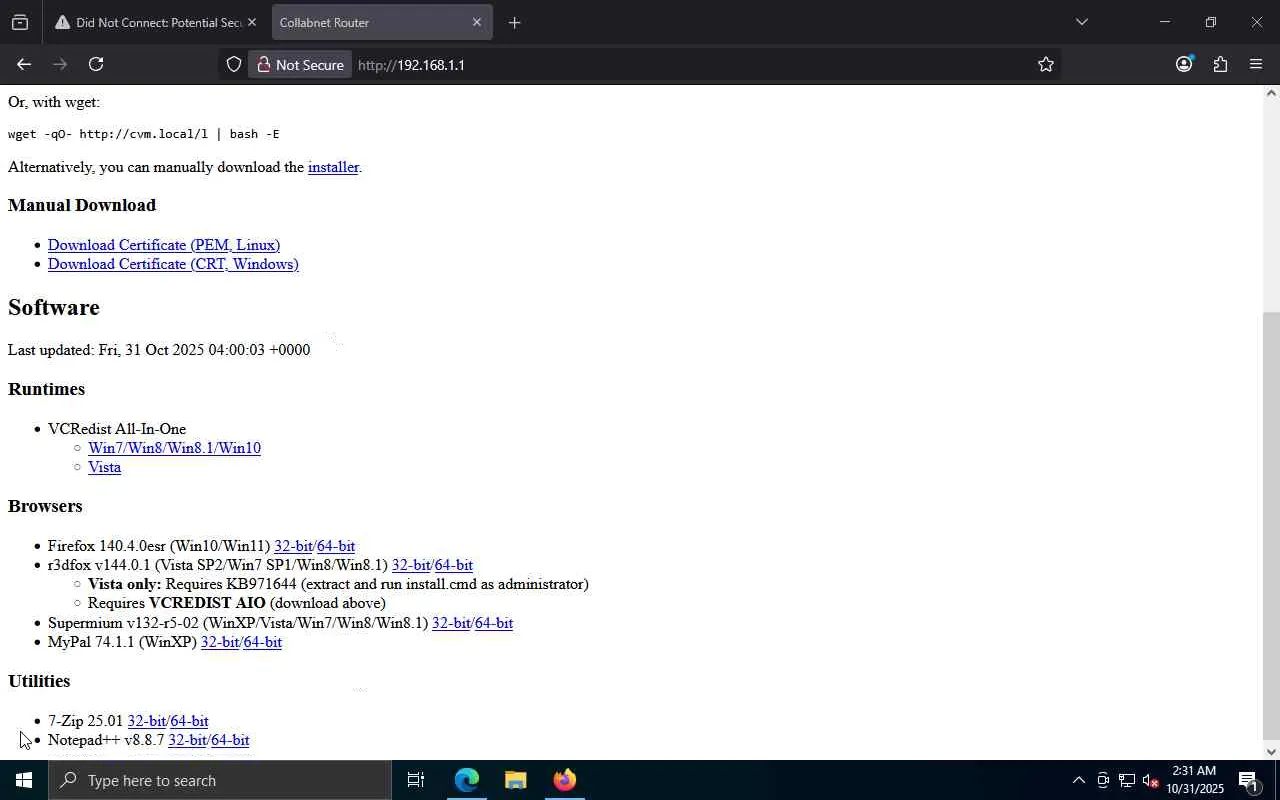
Task: Download Certificate CRT for Windows
Action: pos(173,264)
